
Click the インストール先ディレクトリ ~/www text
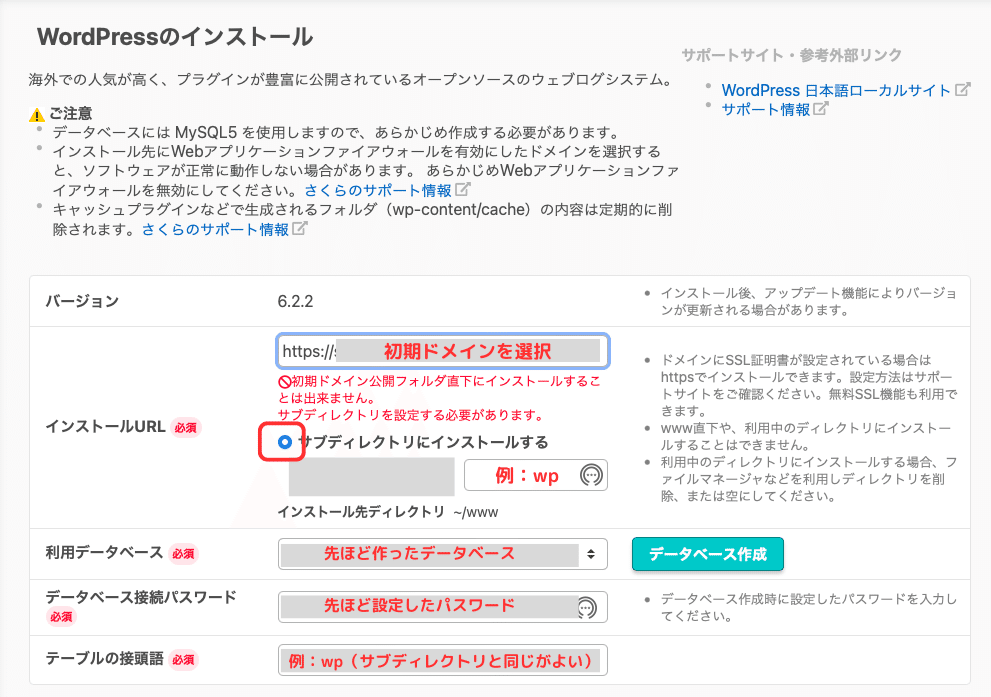(x=387, y=512)
